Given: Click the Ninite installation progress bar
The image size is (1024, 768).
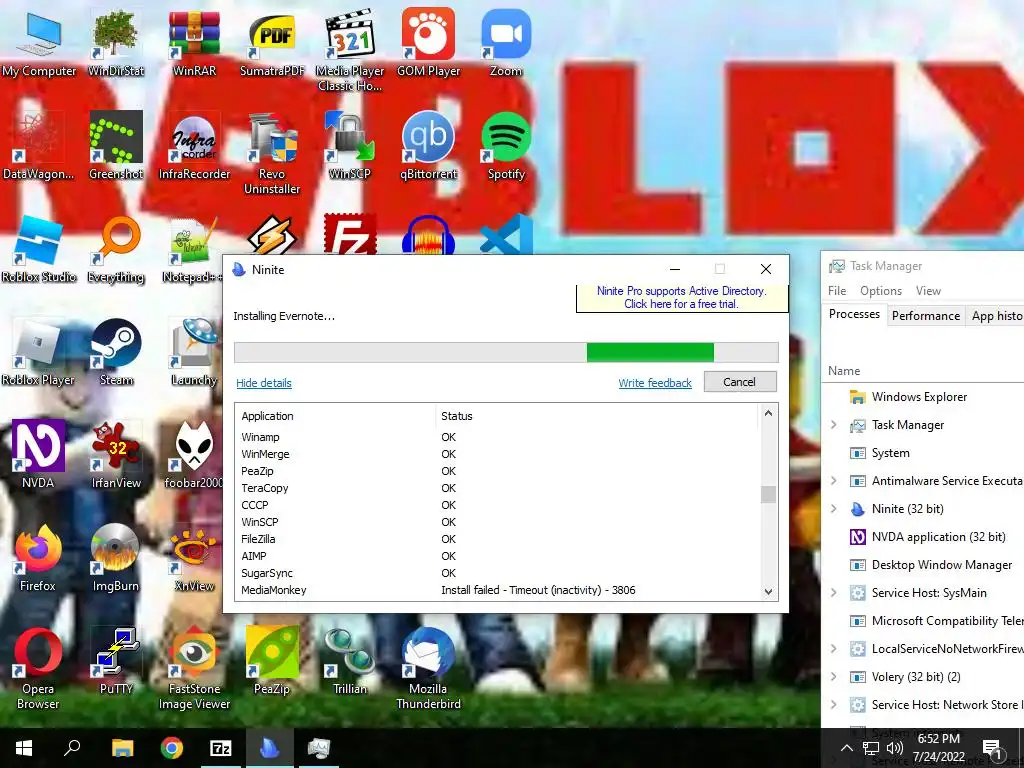Looking at the screenshot, I should click(506, 353).
